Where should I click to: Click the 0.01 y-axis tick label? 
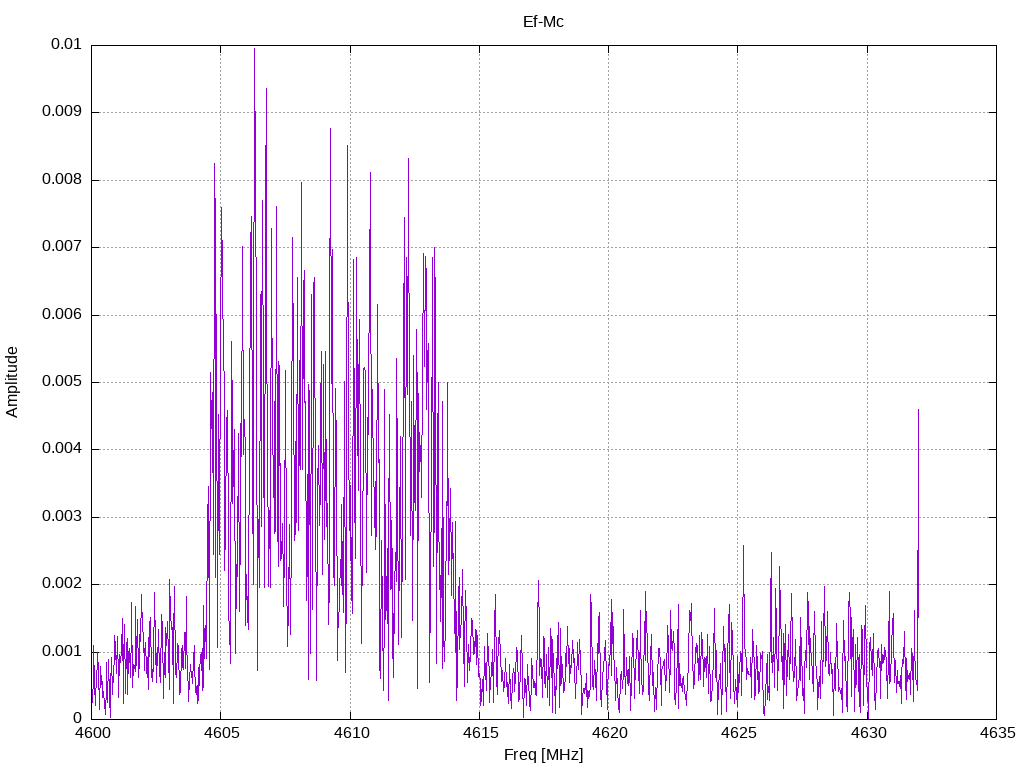pyautogui.click(x=66, y=45)
